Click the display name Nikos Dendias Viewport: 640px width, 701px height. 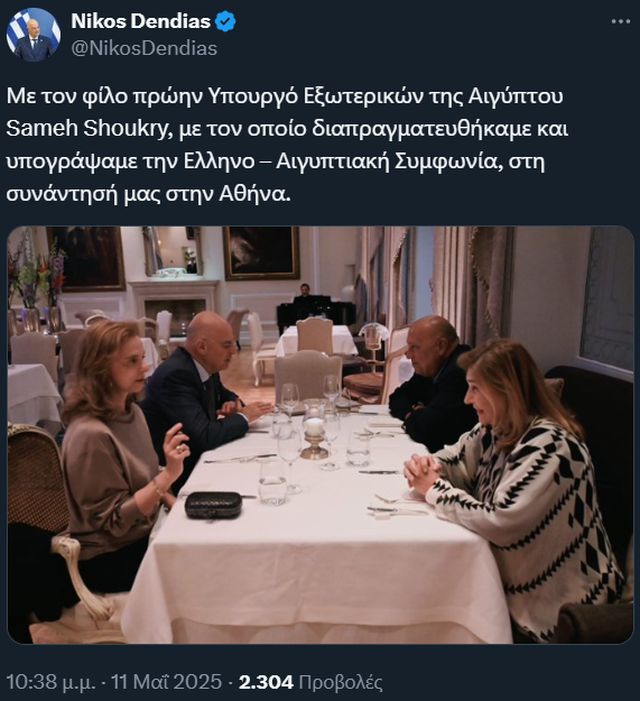[x=141, y=21]
